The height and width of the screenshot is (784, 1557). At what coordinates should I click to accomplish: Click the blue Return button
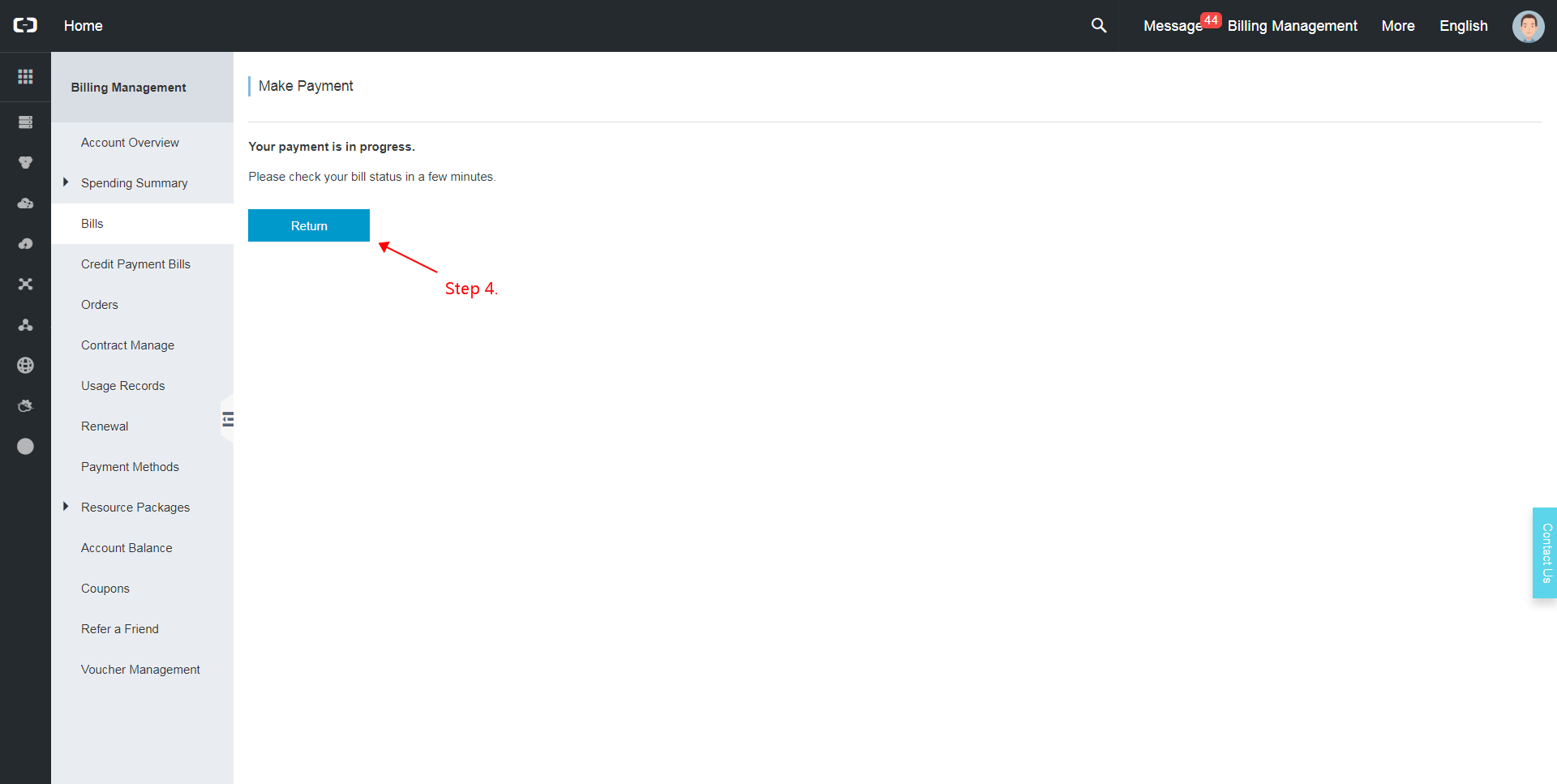tap(309, 225)
